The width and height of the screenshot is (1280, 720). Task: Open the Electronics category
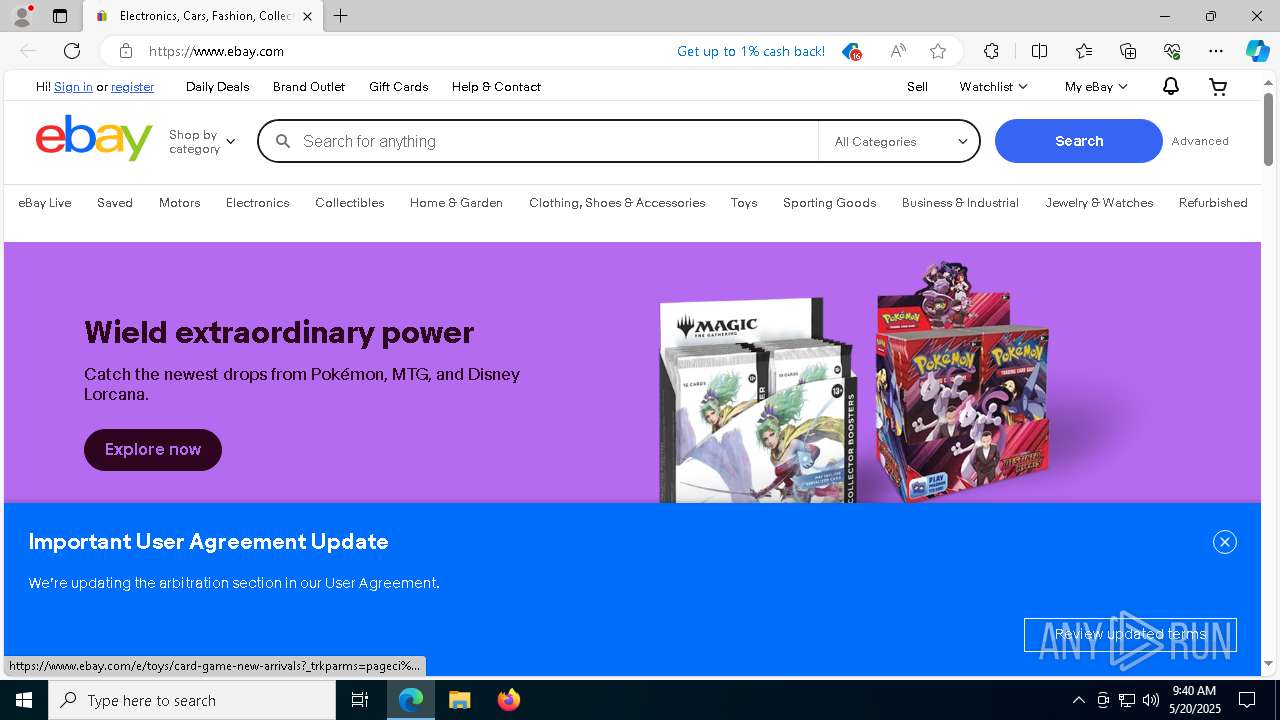[x=257, y=203]
